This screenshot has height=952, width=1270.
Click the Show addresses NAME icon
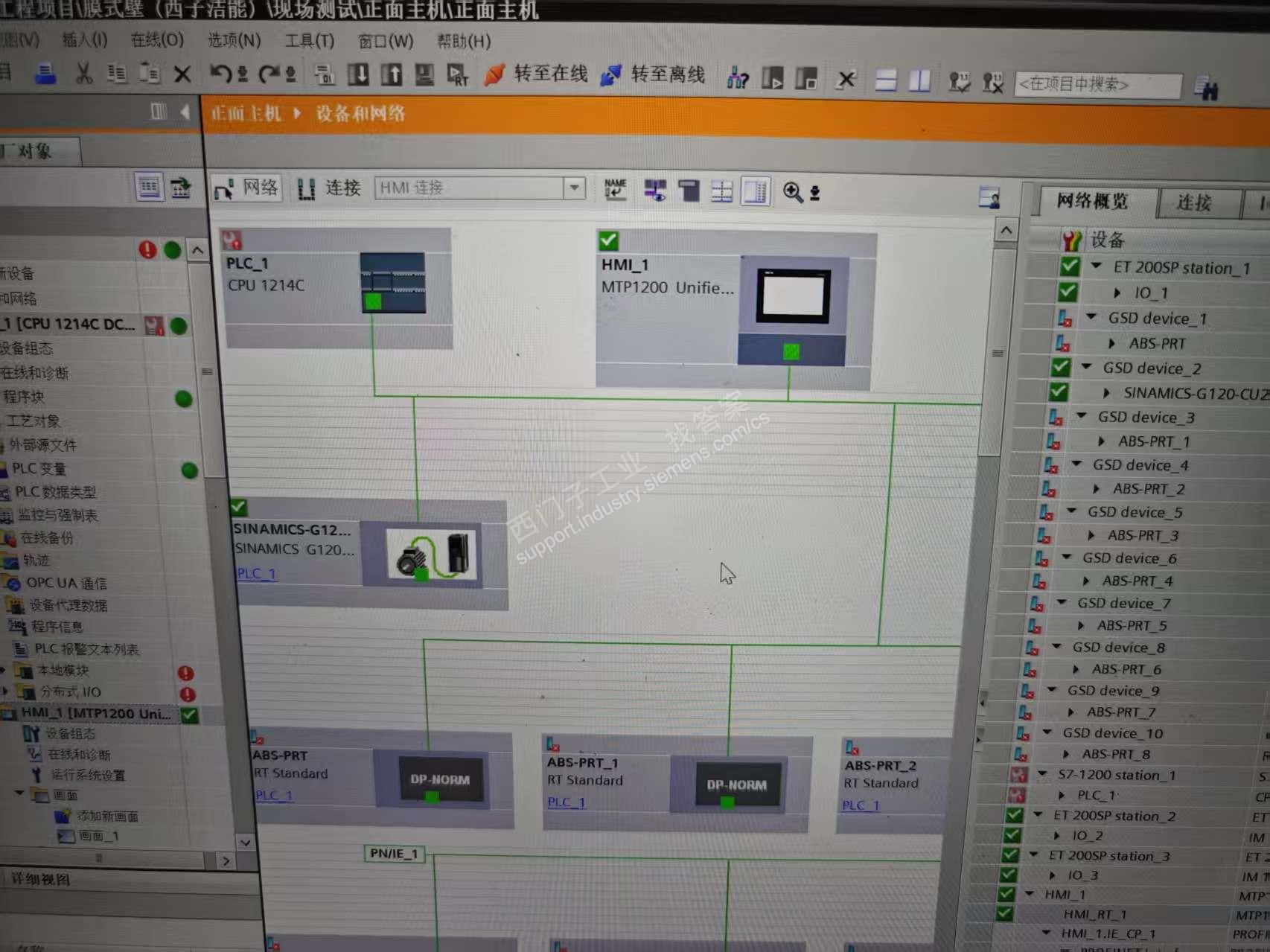(615, 189)
